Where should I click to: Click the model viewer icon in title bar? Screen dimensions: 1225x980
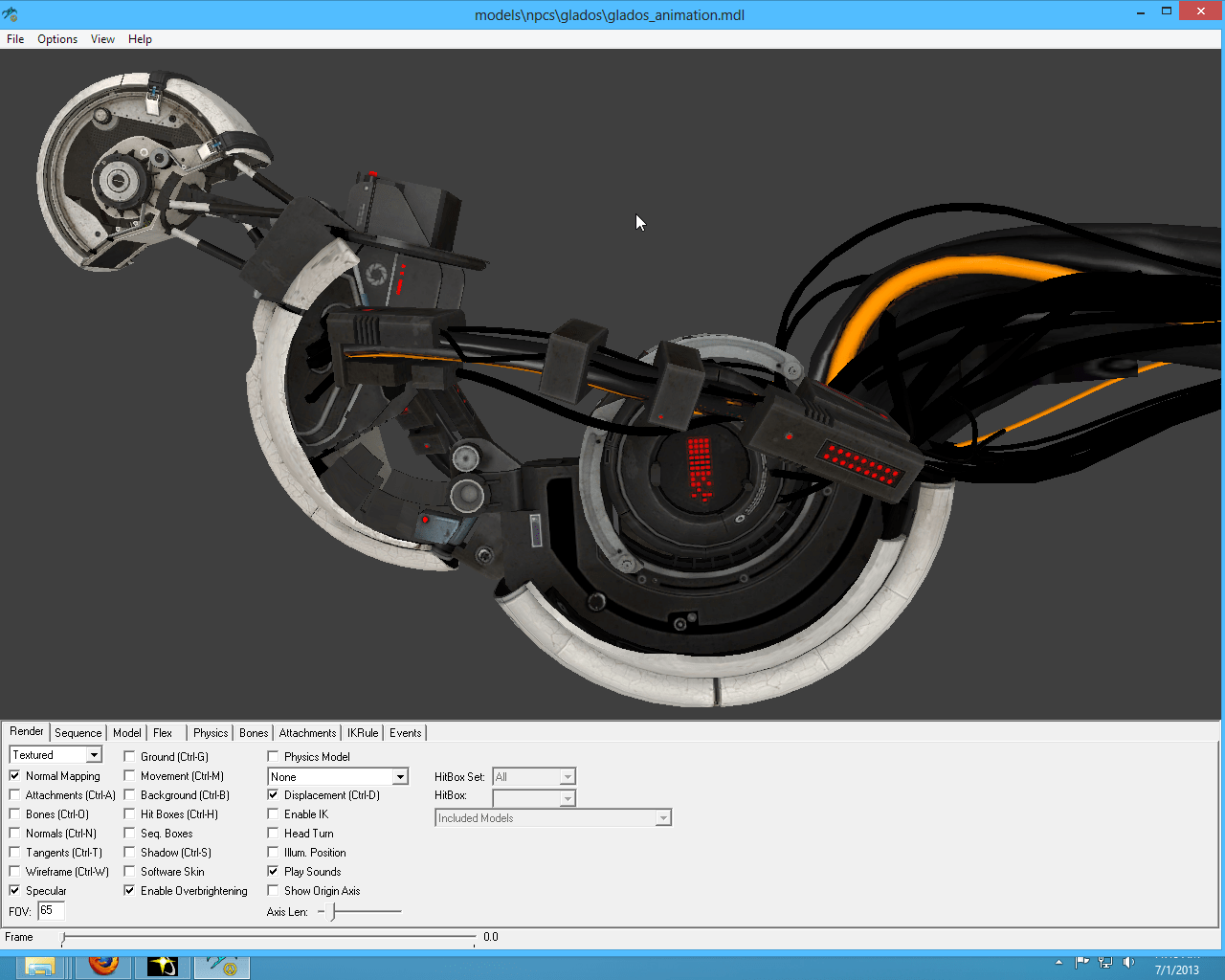point(11,14)
